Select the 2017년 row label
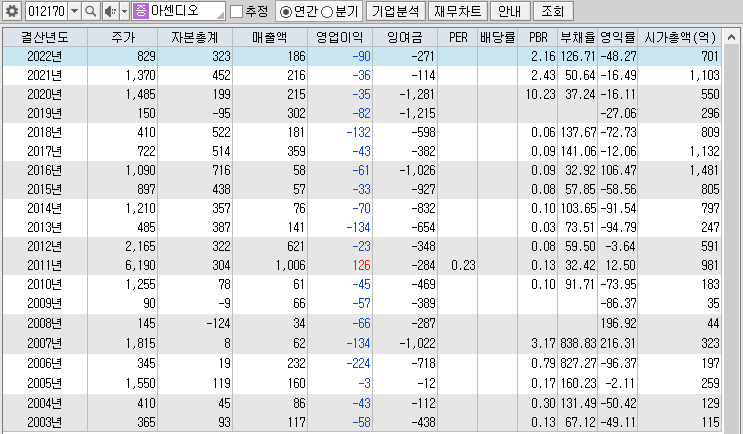 [45, 151]
